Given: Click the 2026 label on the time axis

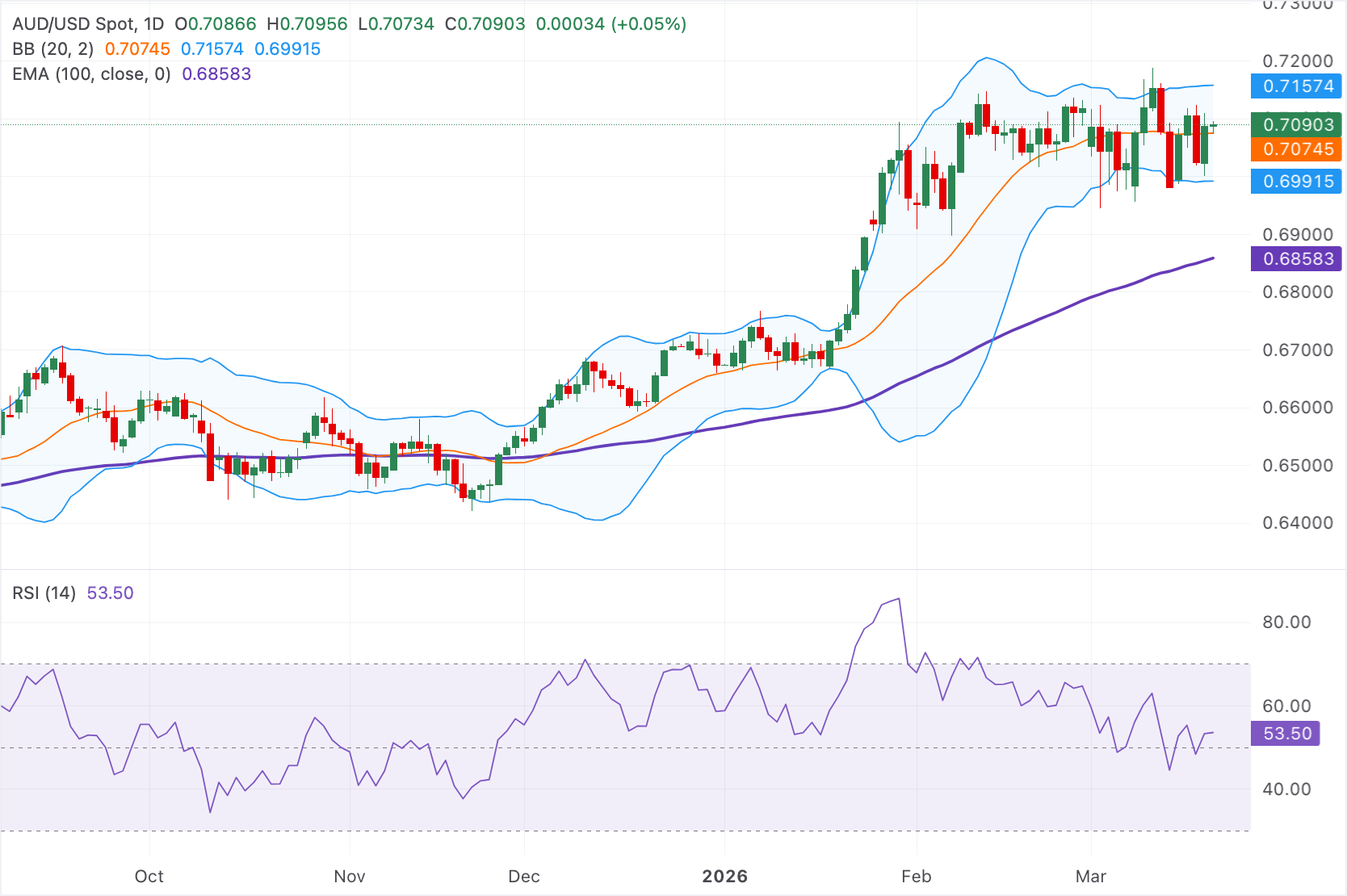Looking at the screenshot, I should 725,876.
